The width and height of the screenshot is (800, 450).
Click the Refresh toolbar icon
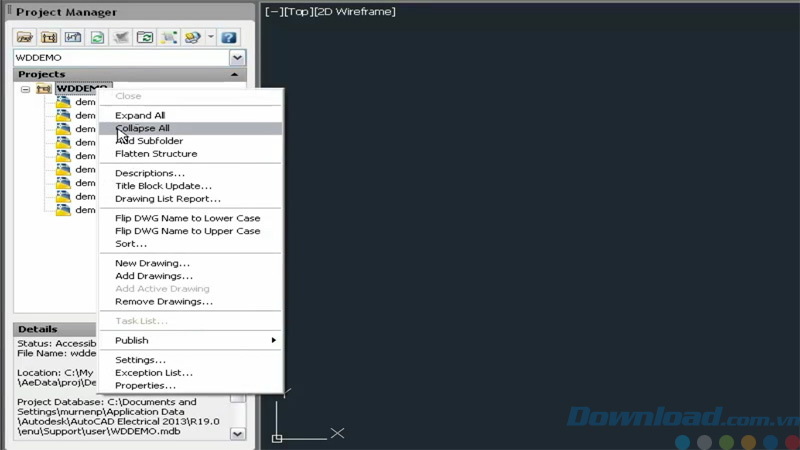pyautogui.click(x=97, y=37)
